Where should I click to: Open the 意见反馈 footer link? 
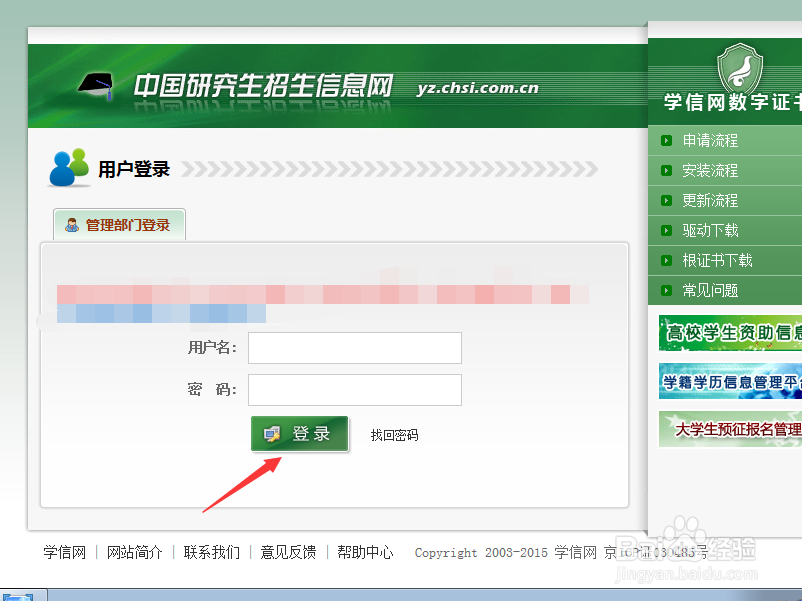coord(288,552)
